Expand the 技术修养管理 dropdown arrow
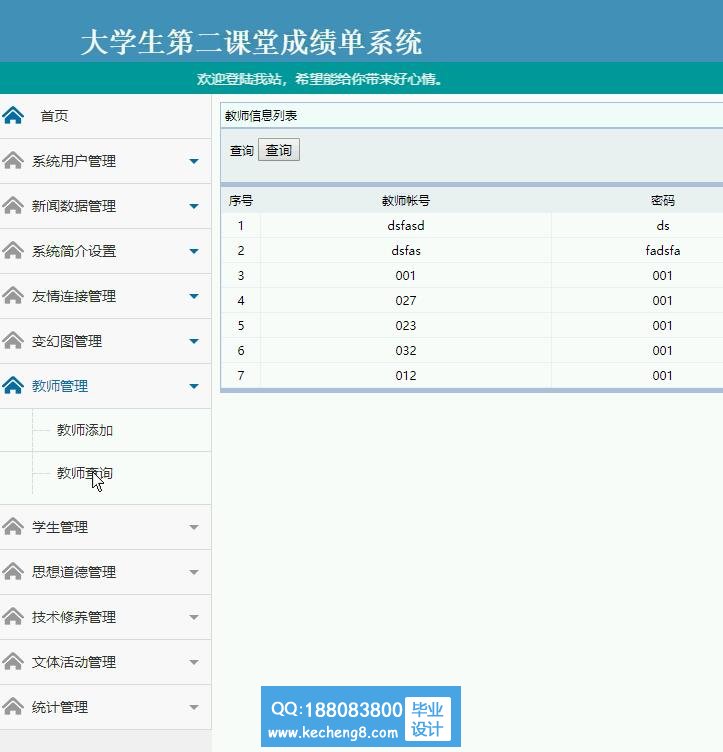Image resolution: width=723 pixels, height=752 pixels. [x=194, y=617]
